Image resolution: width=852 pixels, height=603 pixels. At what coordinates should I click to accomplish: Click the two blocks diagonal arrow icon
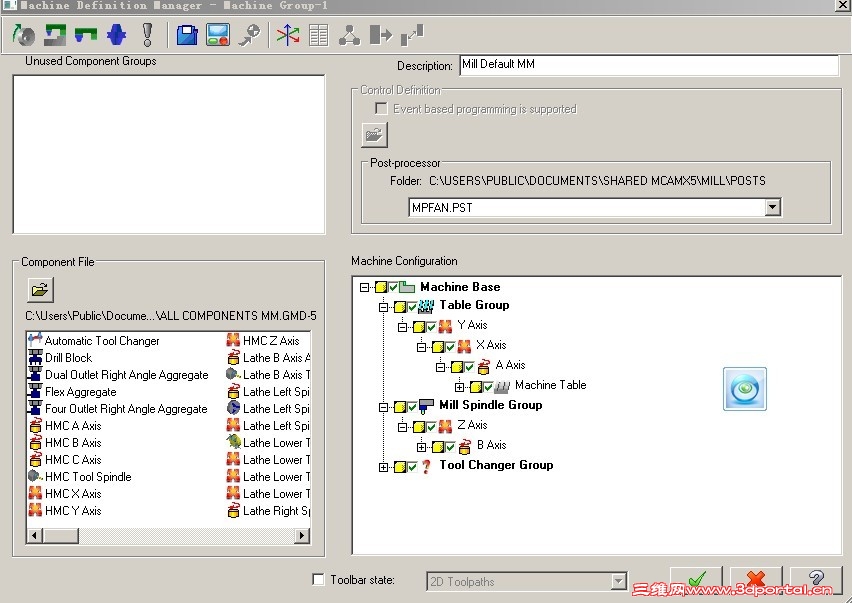coord(412,35)
